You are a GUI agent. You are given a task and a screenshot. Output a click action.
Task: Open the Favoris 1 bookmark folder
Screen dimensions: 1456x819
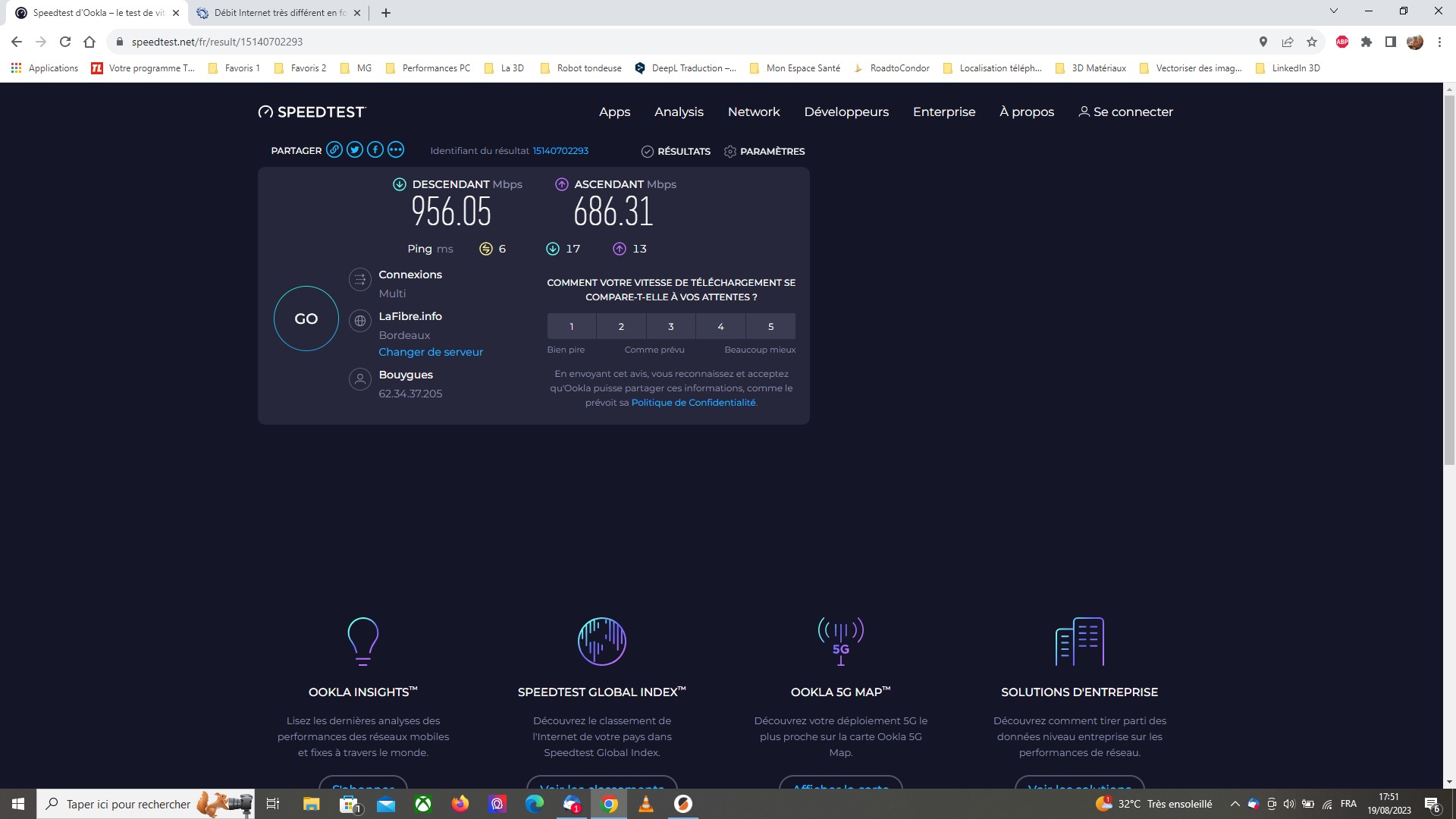tap(234, 68)
